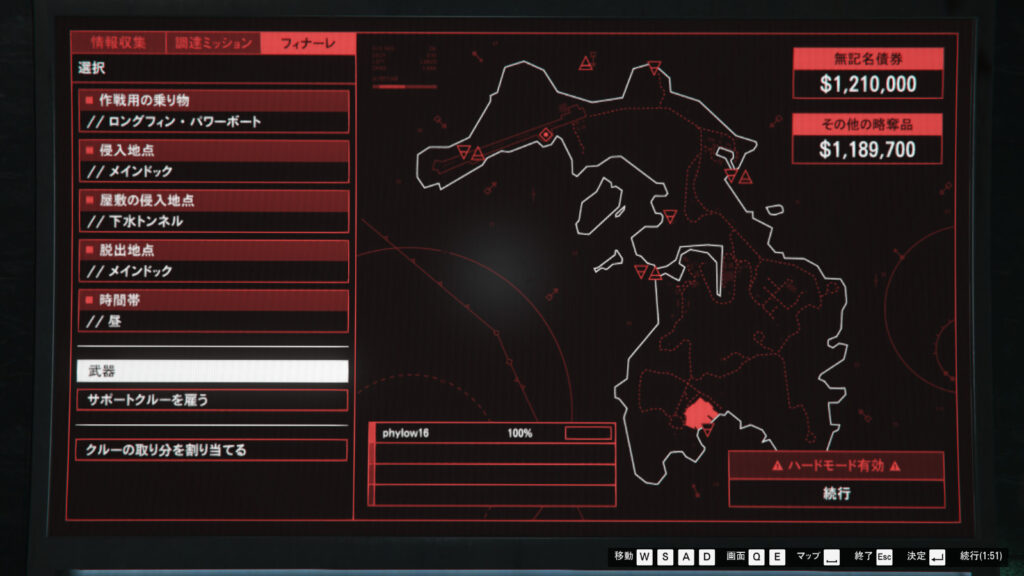
Task: Click phylow16's 100% cut value
Action: click(x=520, y=433)
